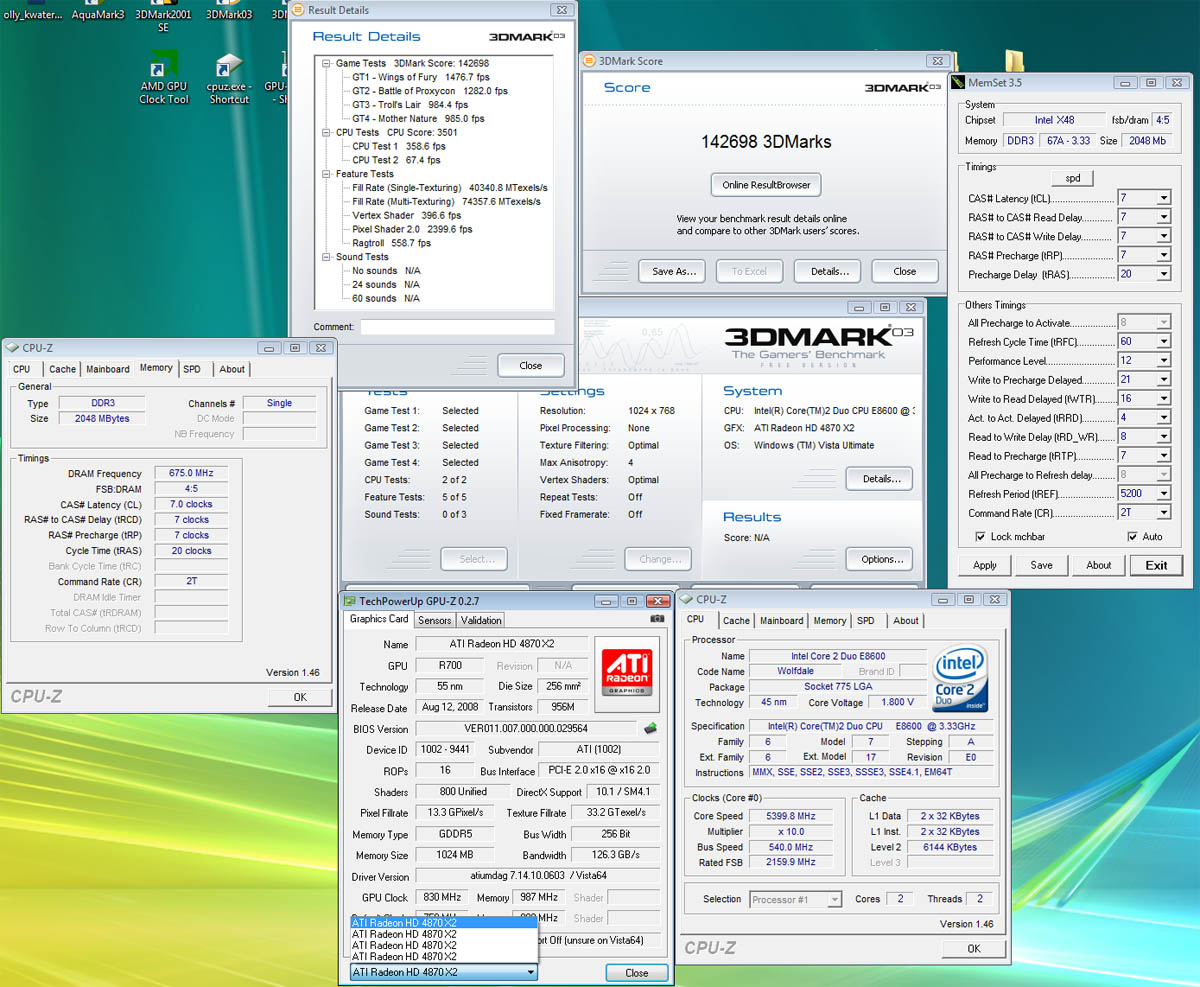This screenshot has height=987, width=1200.
Task: Switch to the Validation tab in GPU-Z
Action: point(481,621)
